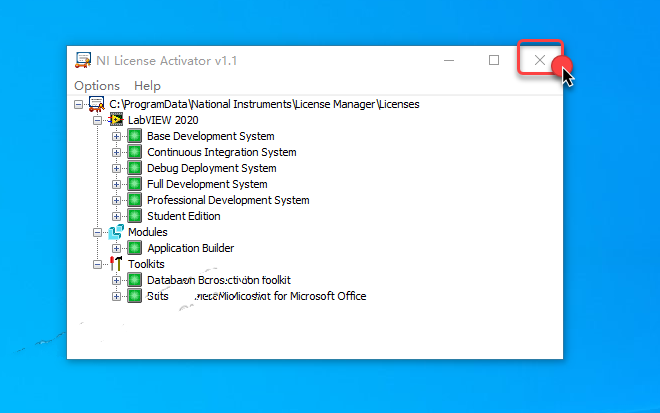The width and height of the screenshot is (660, 413).
Task: Click green status icon for Database toolkit
Action: [x=135, y=280]
